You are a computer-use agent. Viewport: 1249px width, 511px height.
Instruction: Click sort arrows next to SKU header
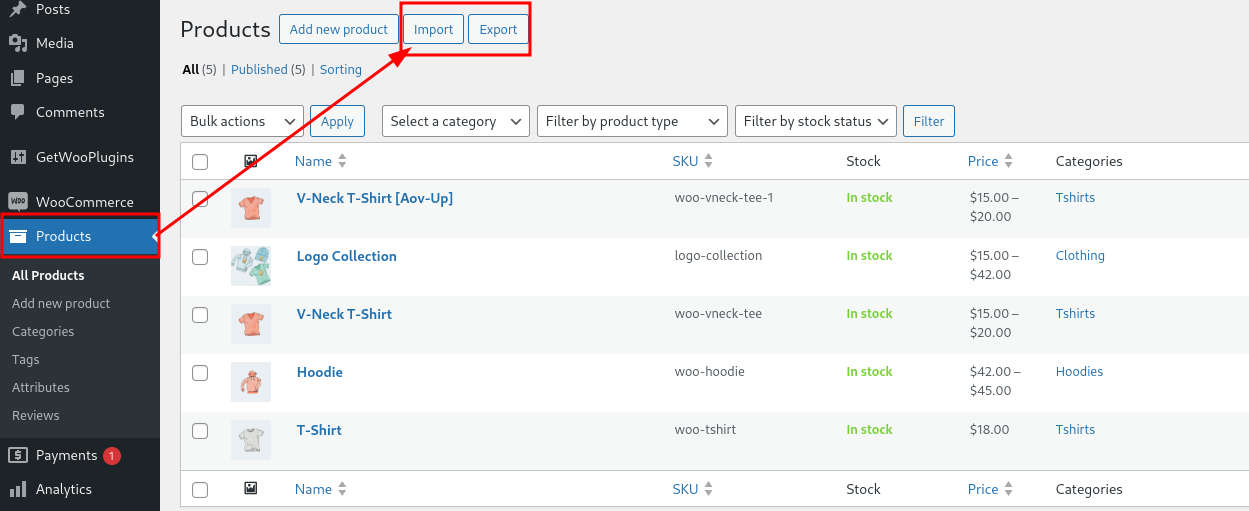point(708,161)
